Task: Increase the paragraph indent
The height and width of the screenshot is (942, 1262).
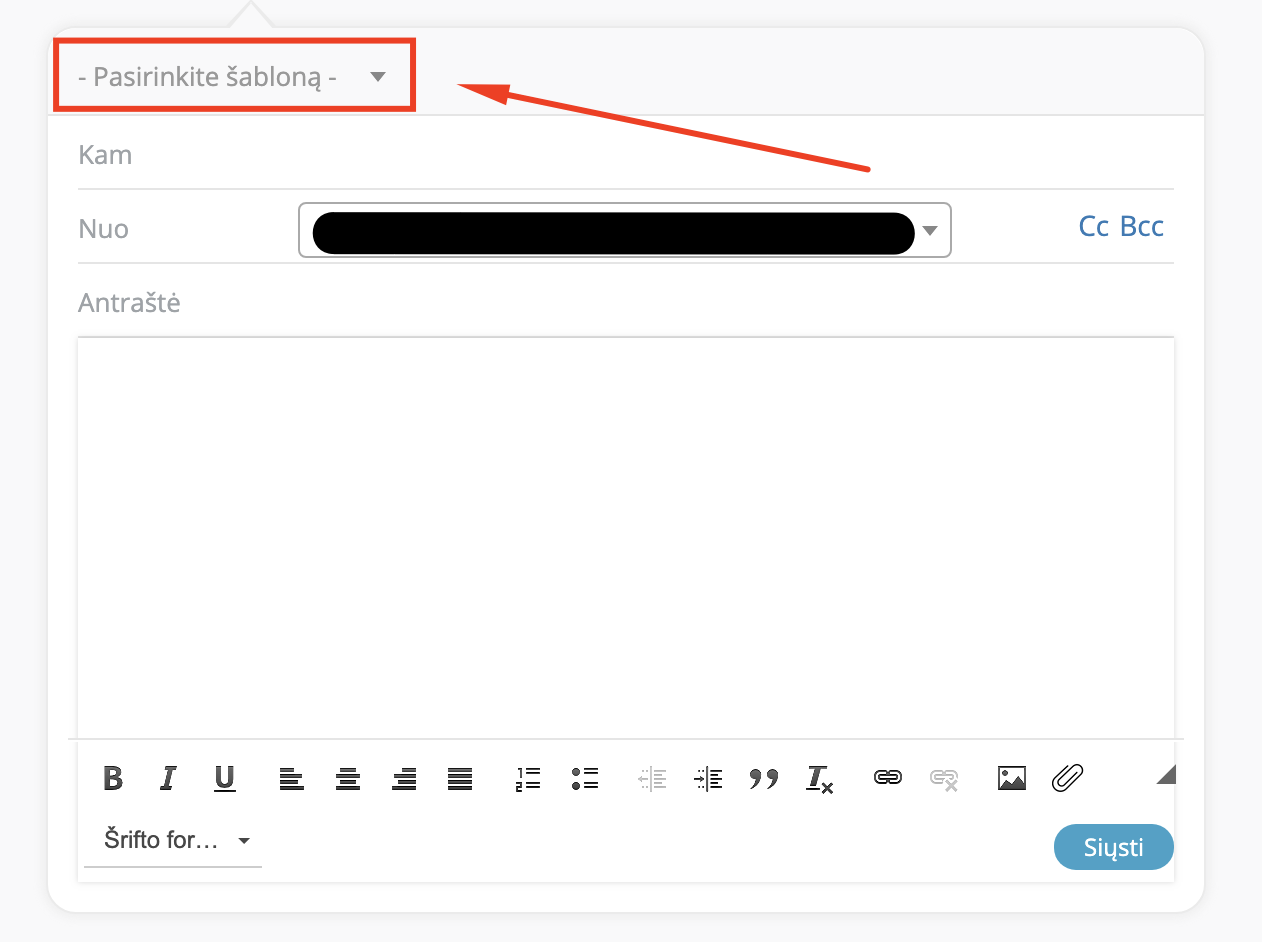Action: (708, 778)
